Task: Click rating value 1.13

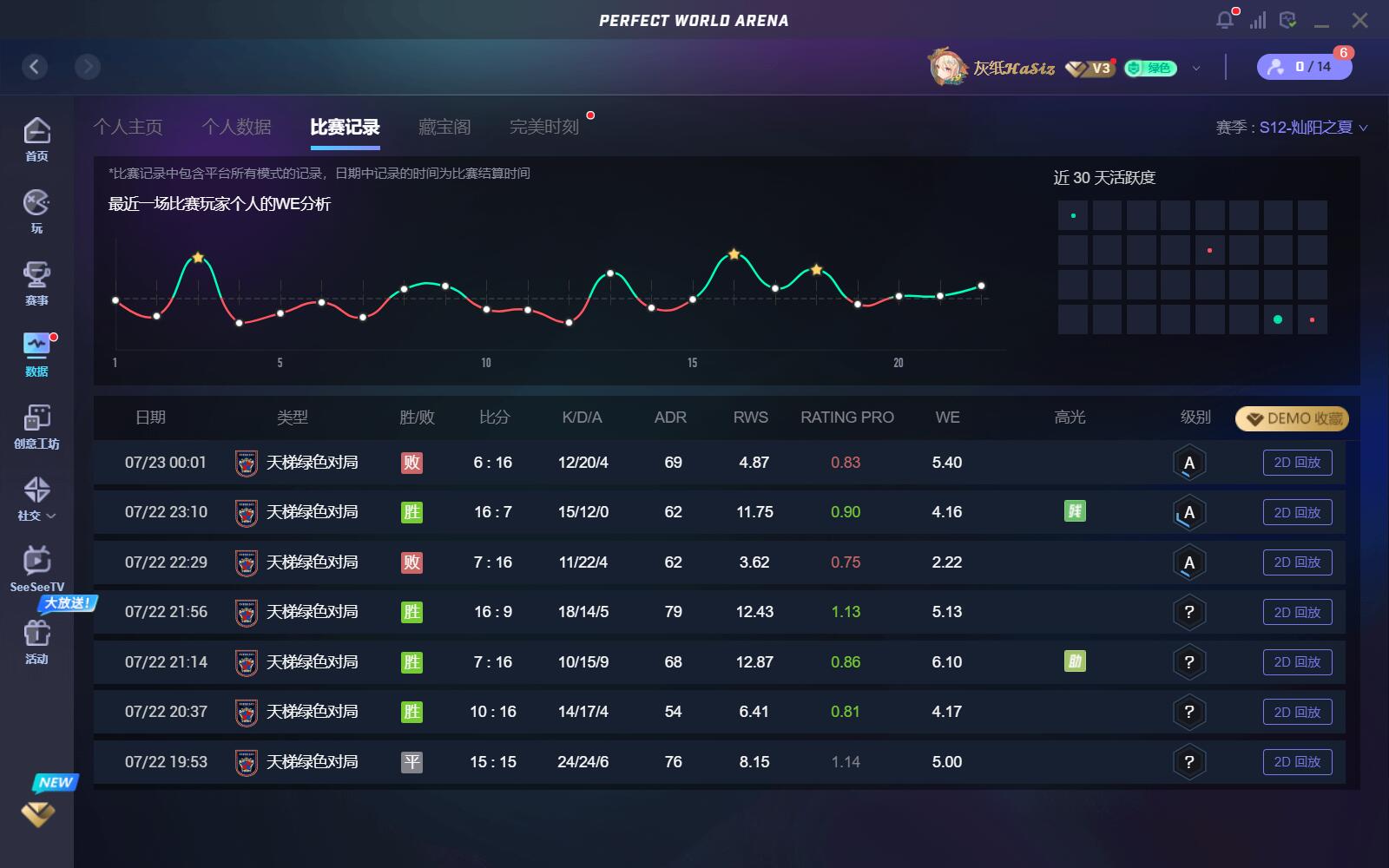Action: (846, 612)
